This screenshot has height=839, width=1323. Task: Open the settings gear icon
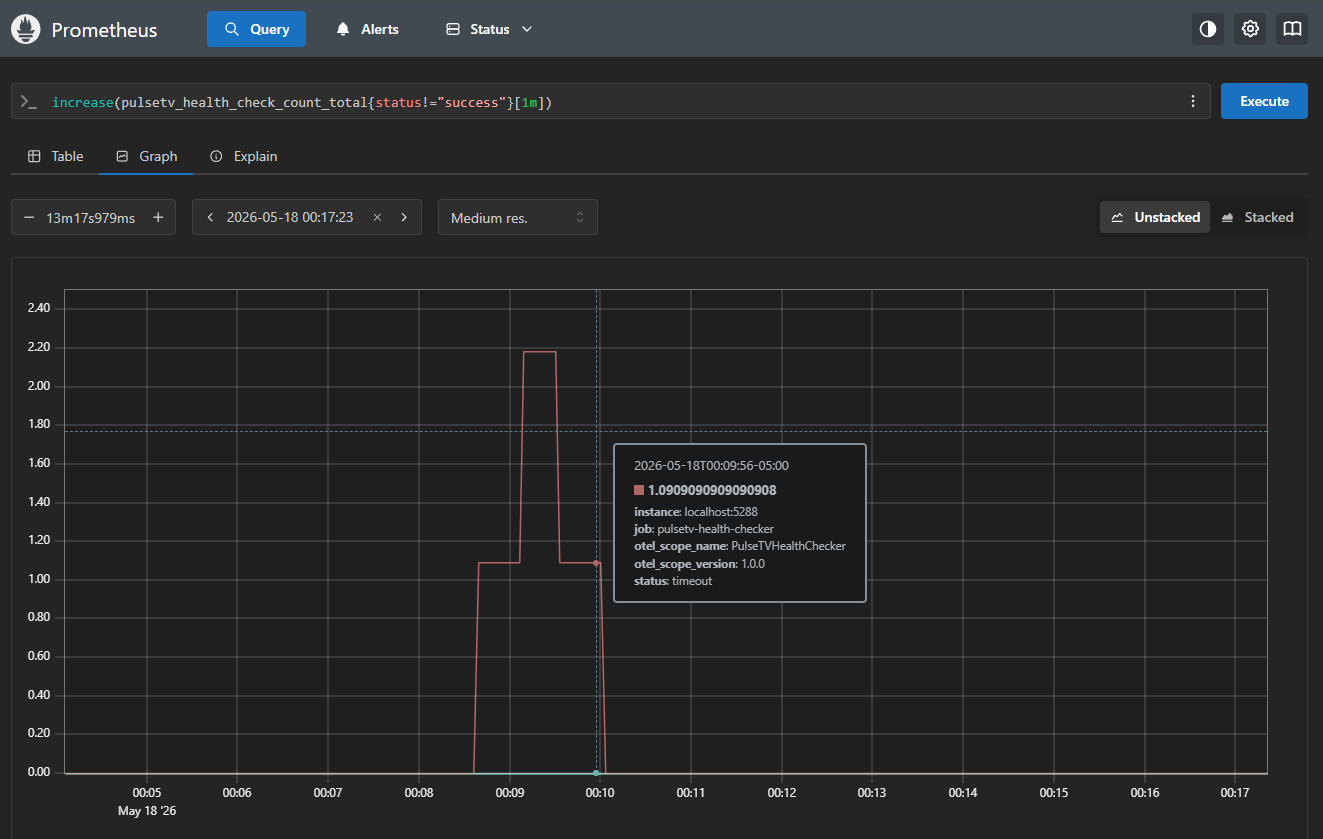pos(1250,29)
